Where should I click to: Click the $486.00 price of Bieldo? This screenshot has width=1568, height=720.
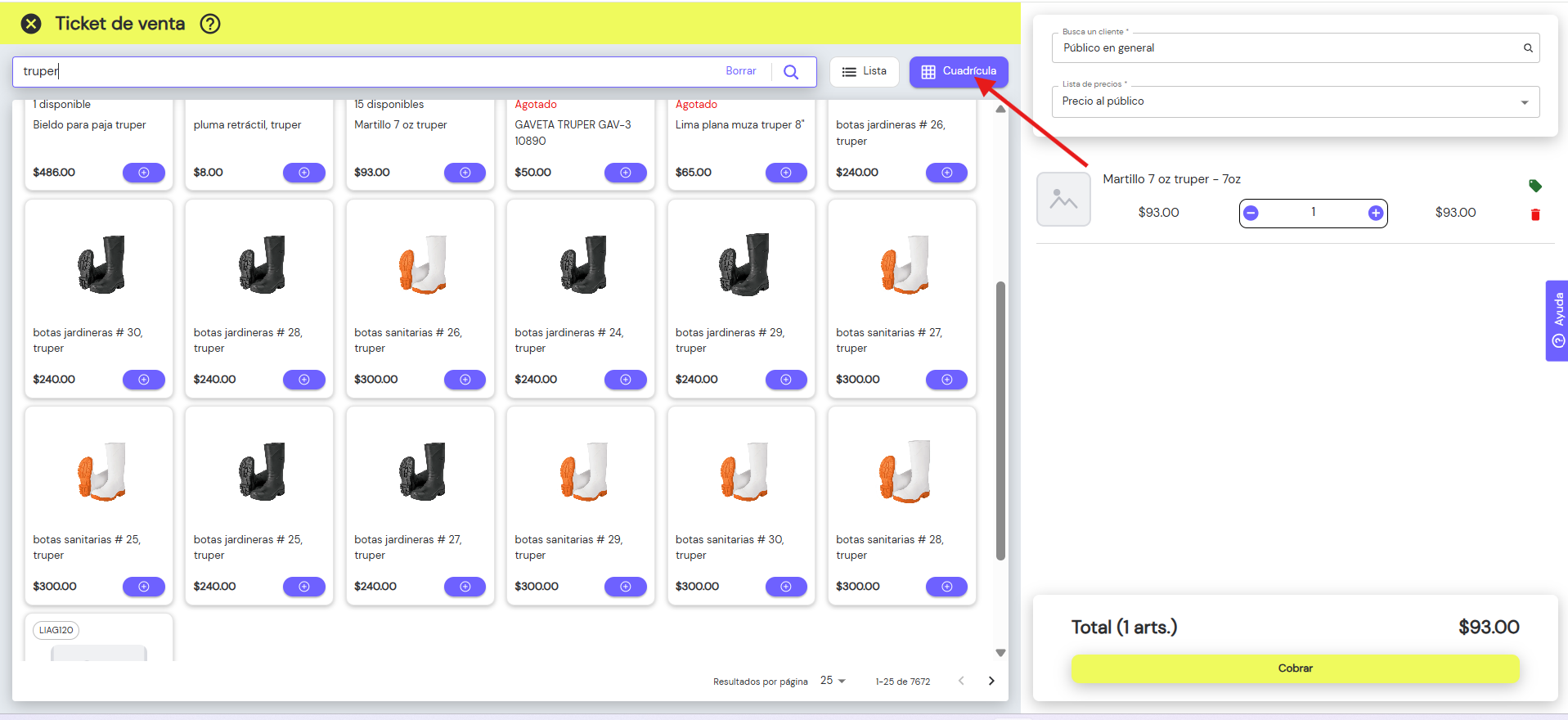click(54, 173)
